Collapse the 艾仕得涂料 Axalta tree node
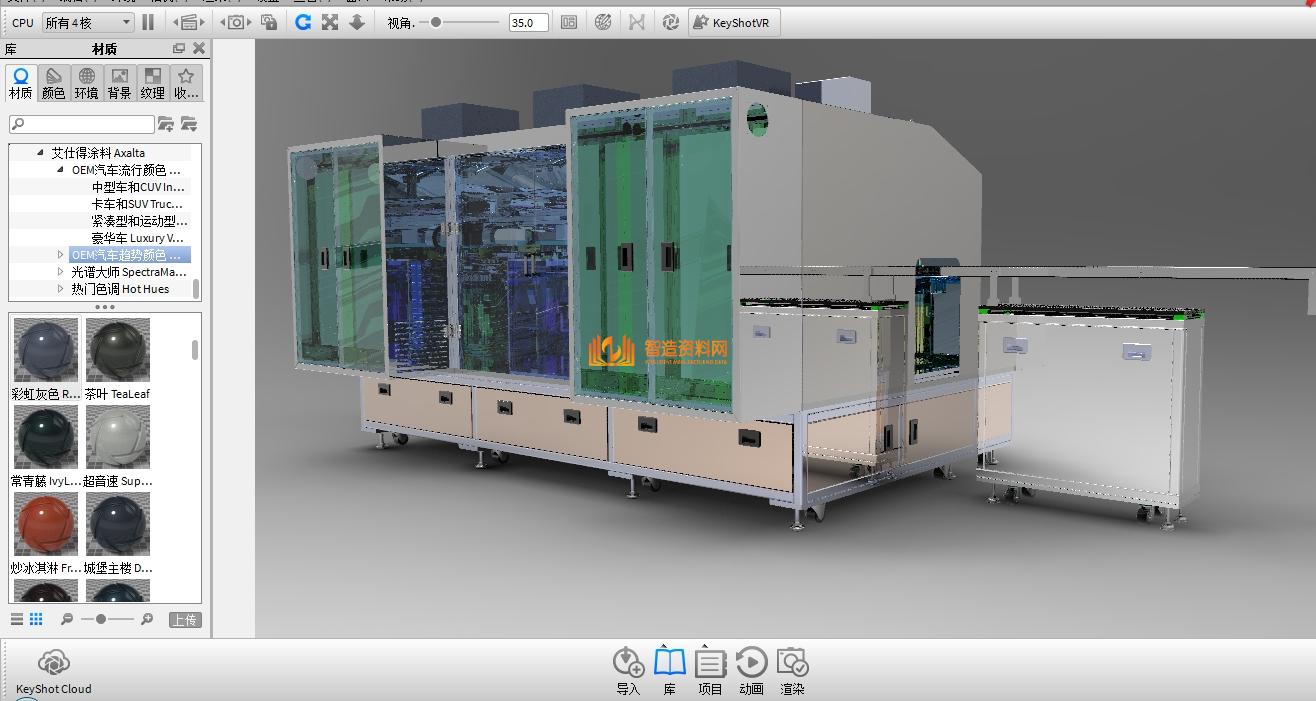 coord(41,153)
